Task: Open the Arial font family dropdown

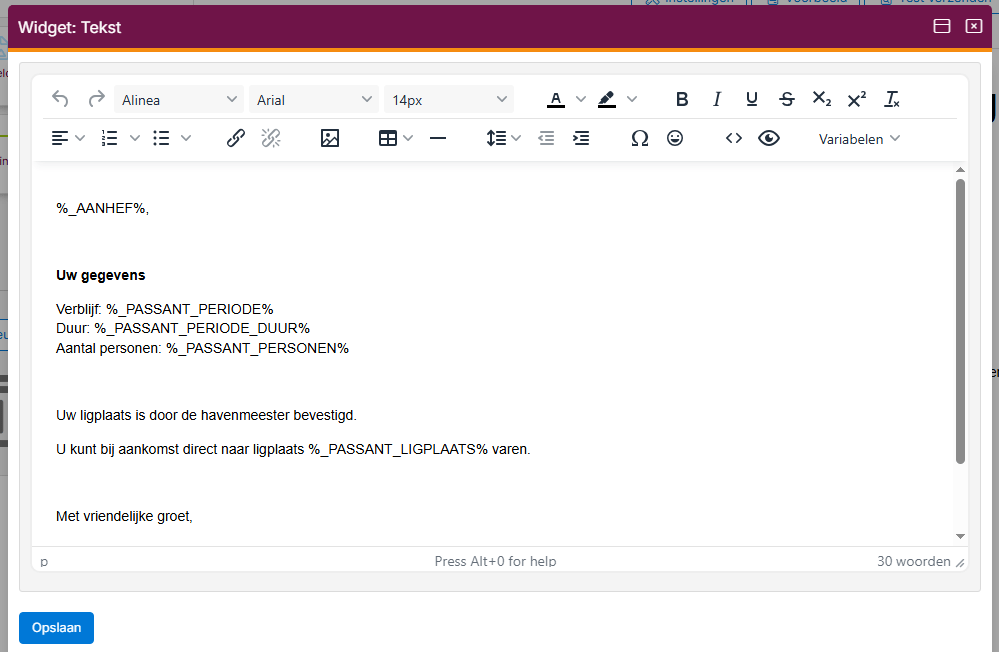Action: pyautogui.click(x=314, y=99)
